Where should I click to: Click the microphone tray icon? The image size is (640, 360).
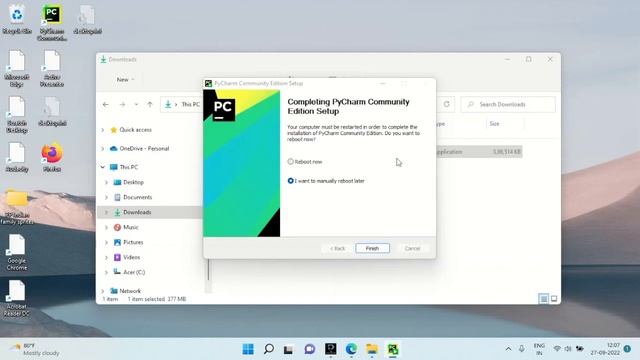(x=522, y=349)
